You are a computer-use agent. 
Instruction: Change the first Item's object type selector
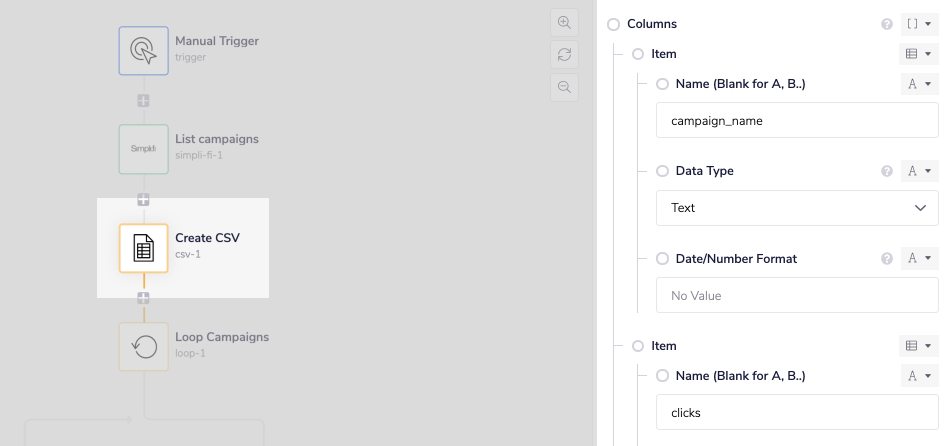coord(919,54)
